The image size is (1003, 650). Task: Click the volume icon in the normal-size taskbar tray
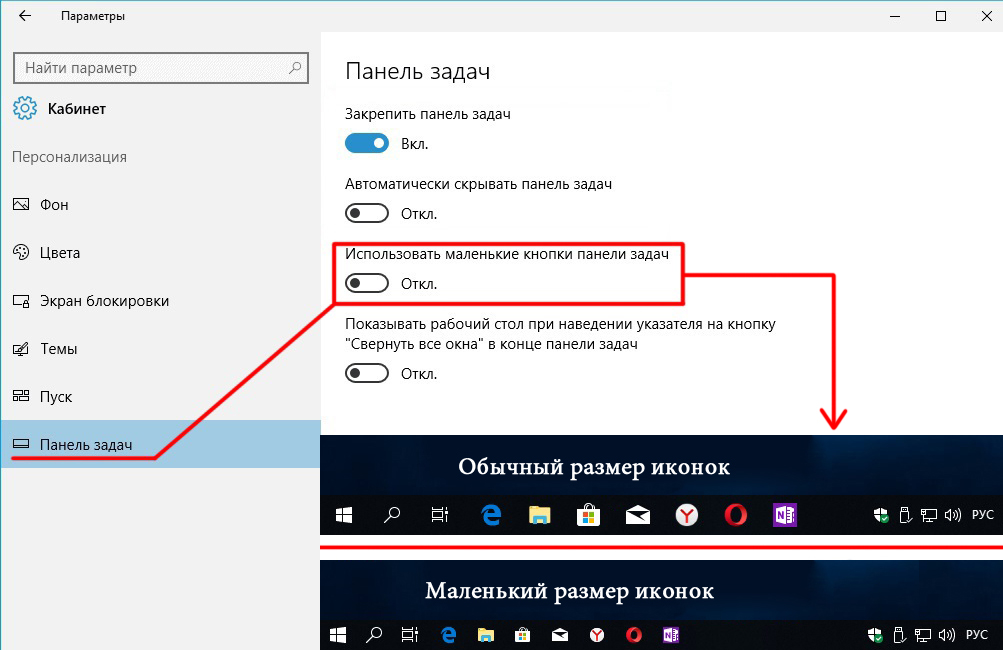tap(951, 515)
